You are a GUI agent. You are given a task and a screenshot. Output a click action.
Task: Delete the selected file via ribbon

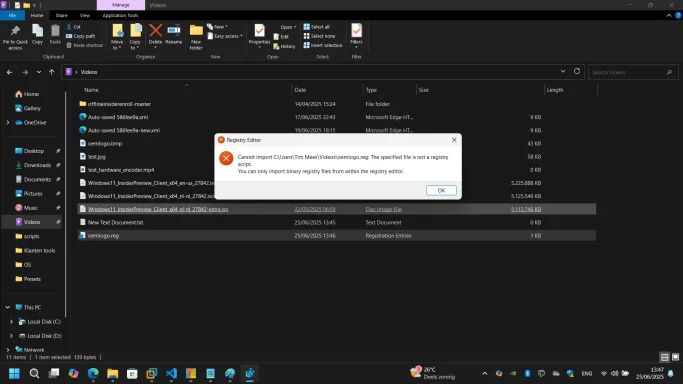point(155,35)
